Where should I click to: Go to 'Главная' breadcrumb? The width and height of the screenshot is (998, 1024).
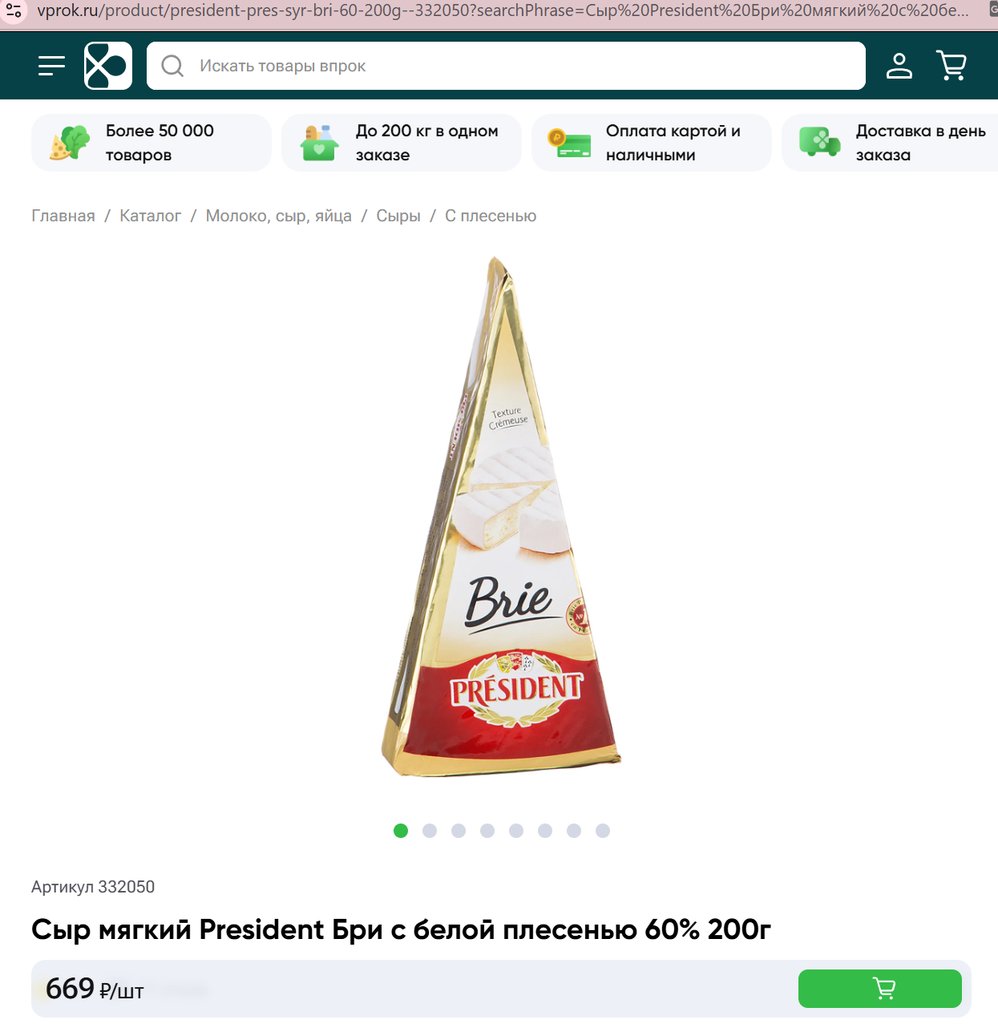pos(63,216)
